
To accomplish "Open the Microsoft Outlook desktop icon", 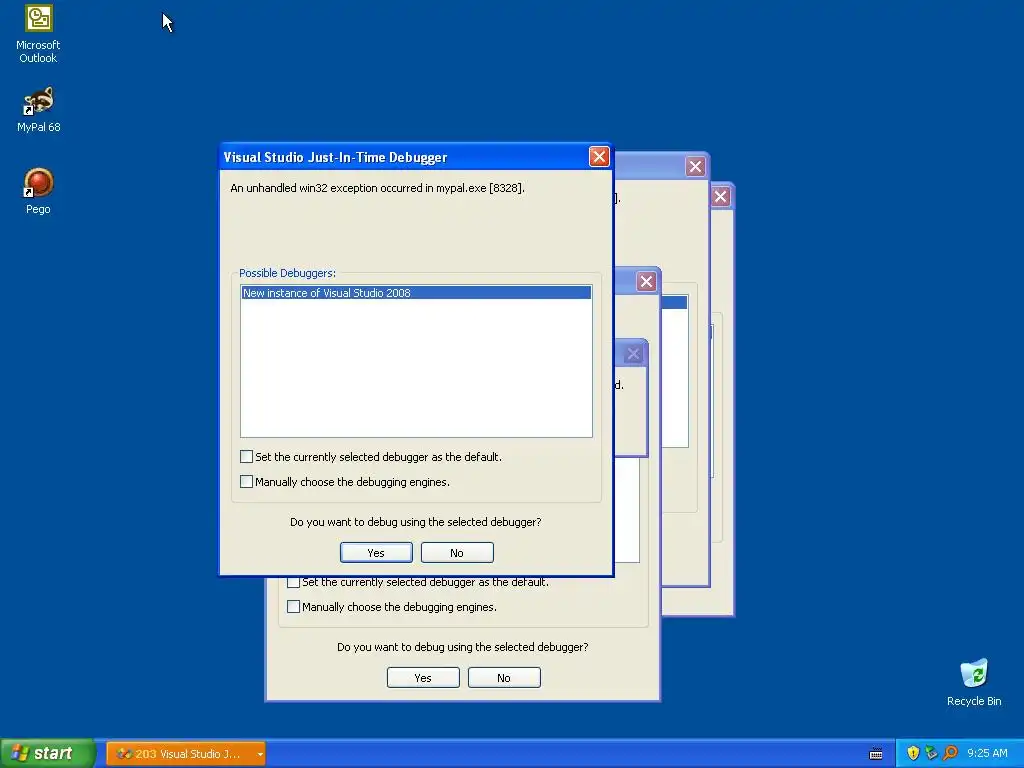I will pyautogui.click(x=38, y=34).
